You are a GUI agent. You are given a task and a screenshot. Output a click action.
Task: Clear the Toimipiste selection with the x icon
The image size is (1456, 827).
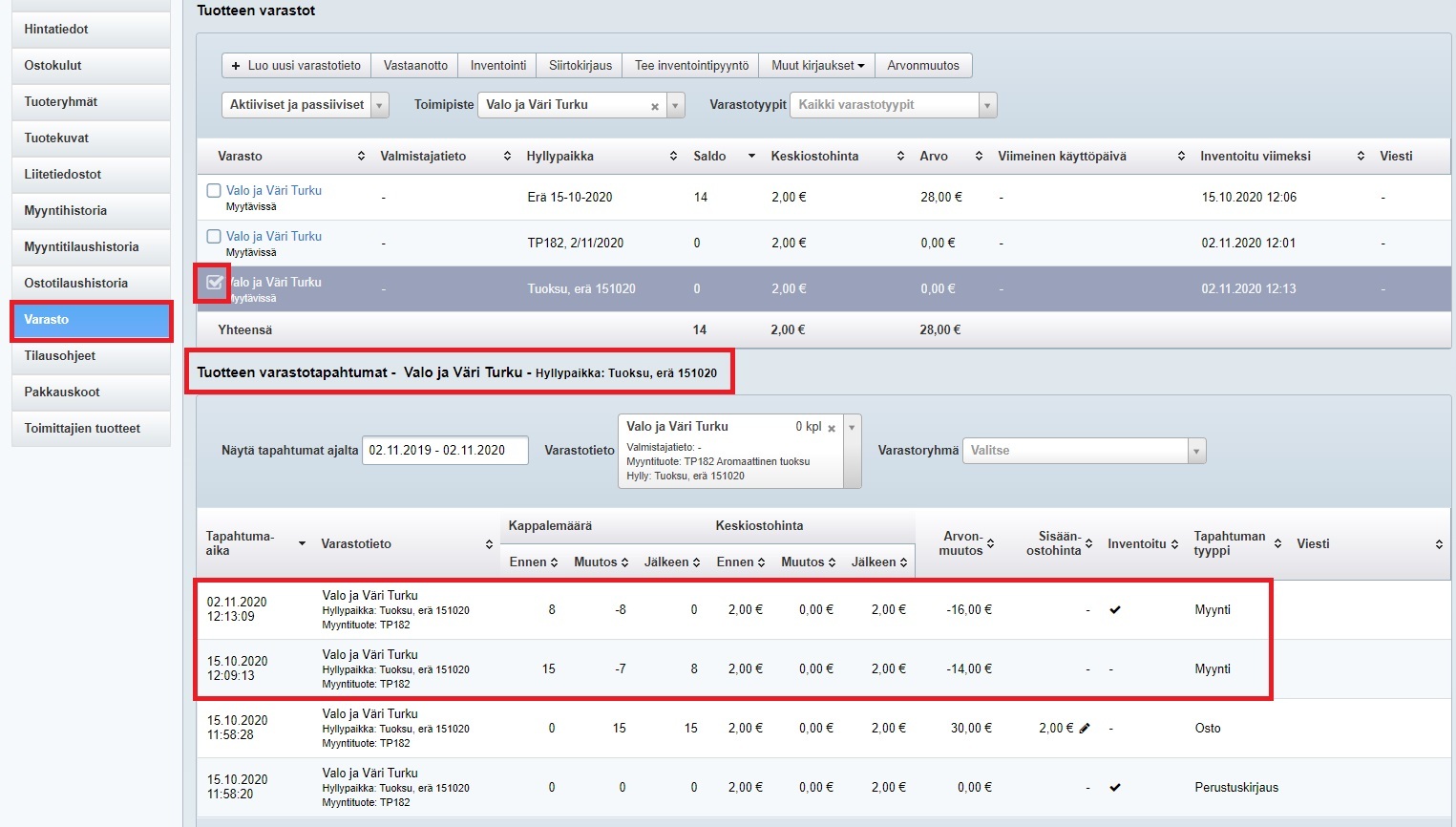(x=655, y=106)
